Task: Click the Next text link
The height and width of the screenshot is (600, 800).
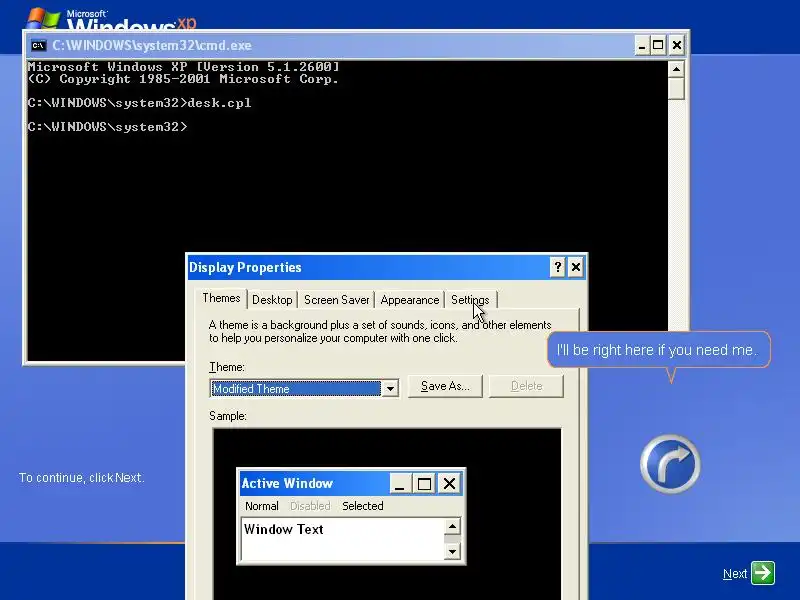Action: 735,574
